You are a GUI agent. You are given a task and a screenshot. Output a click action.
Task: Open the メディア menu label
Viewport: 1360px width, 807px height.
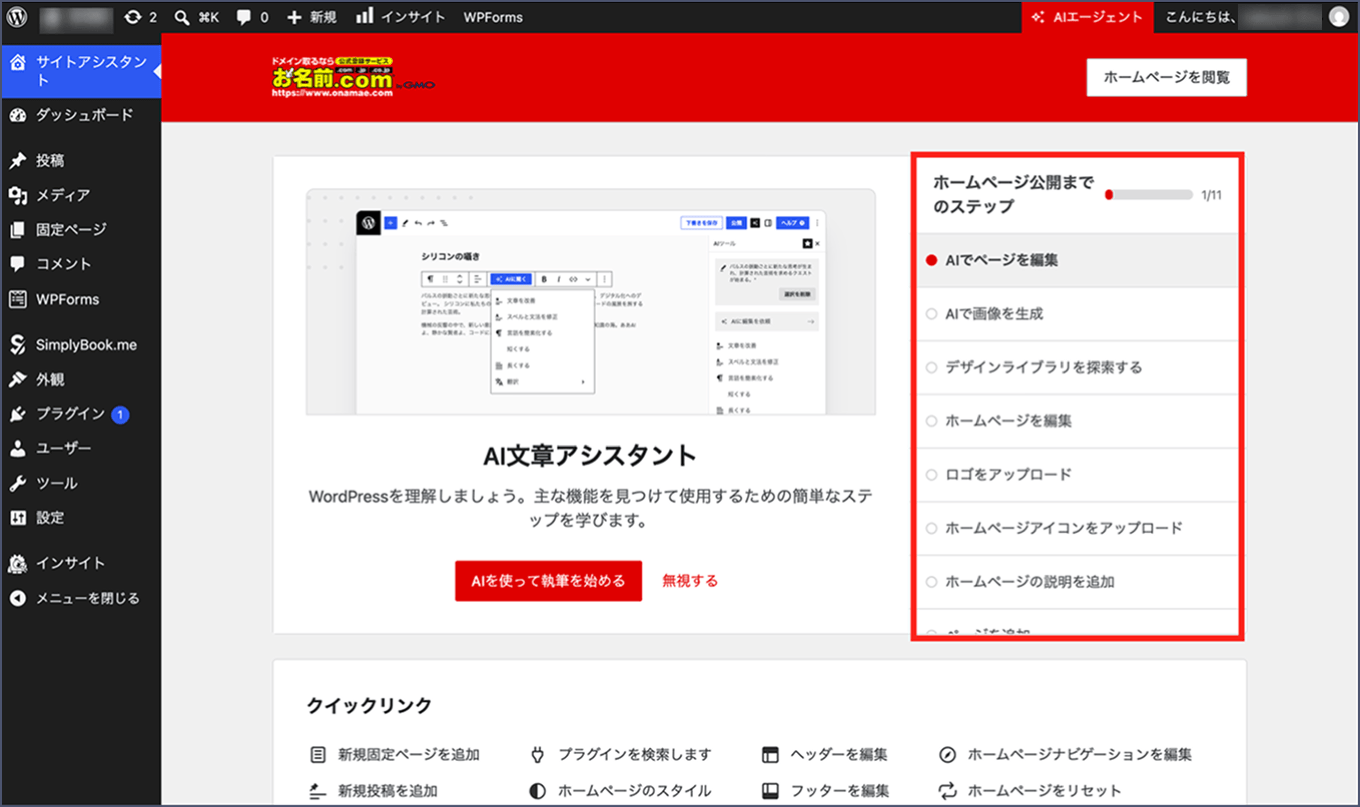(x=63, y=195)
